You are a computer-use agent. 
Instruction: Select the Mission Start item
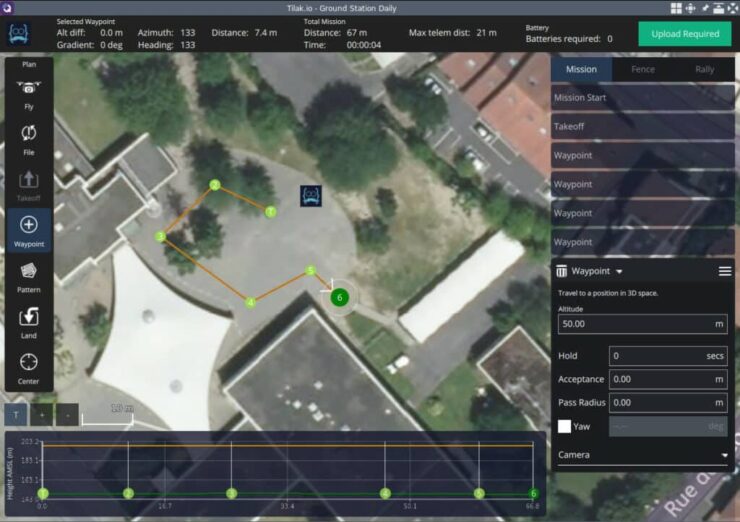642,98
